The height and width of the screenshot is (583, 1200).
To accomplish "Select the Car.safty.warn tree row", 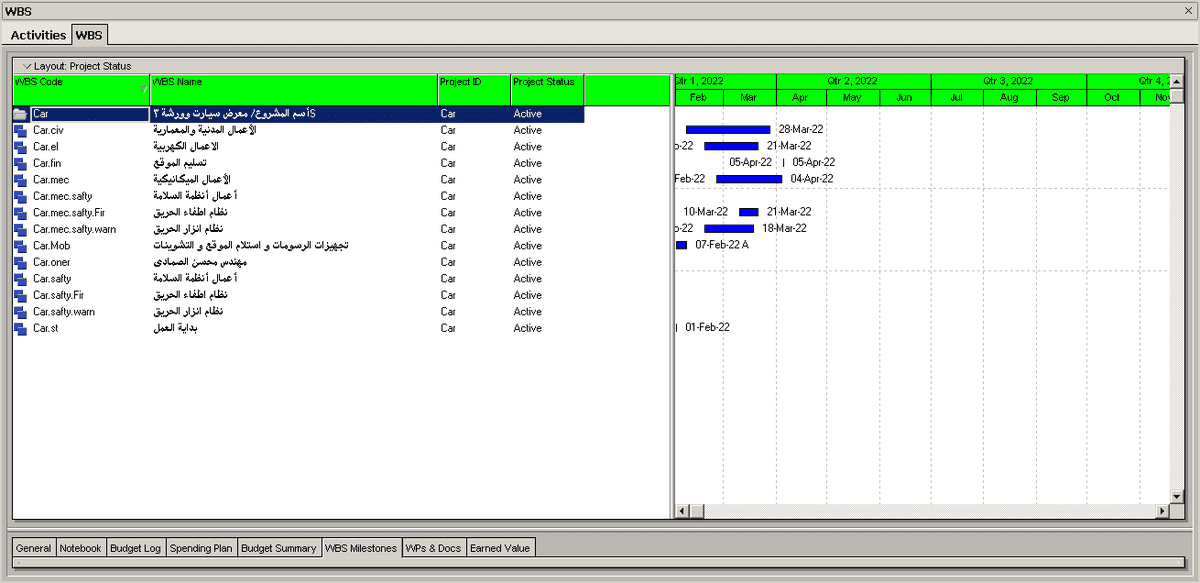I will tap(77, 312).
